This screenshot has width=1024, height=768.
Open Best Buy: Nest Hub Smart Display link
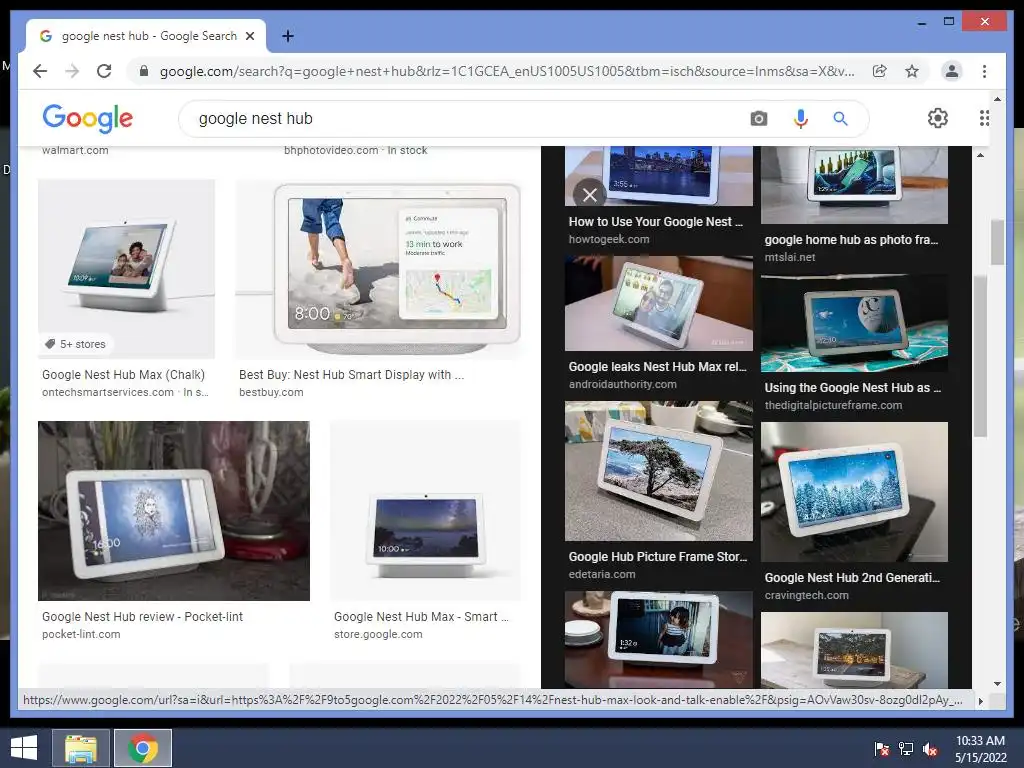(351, 375)
